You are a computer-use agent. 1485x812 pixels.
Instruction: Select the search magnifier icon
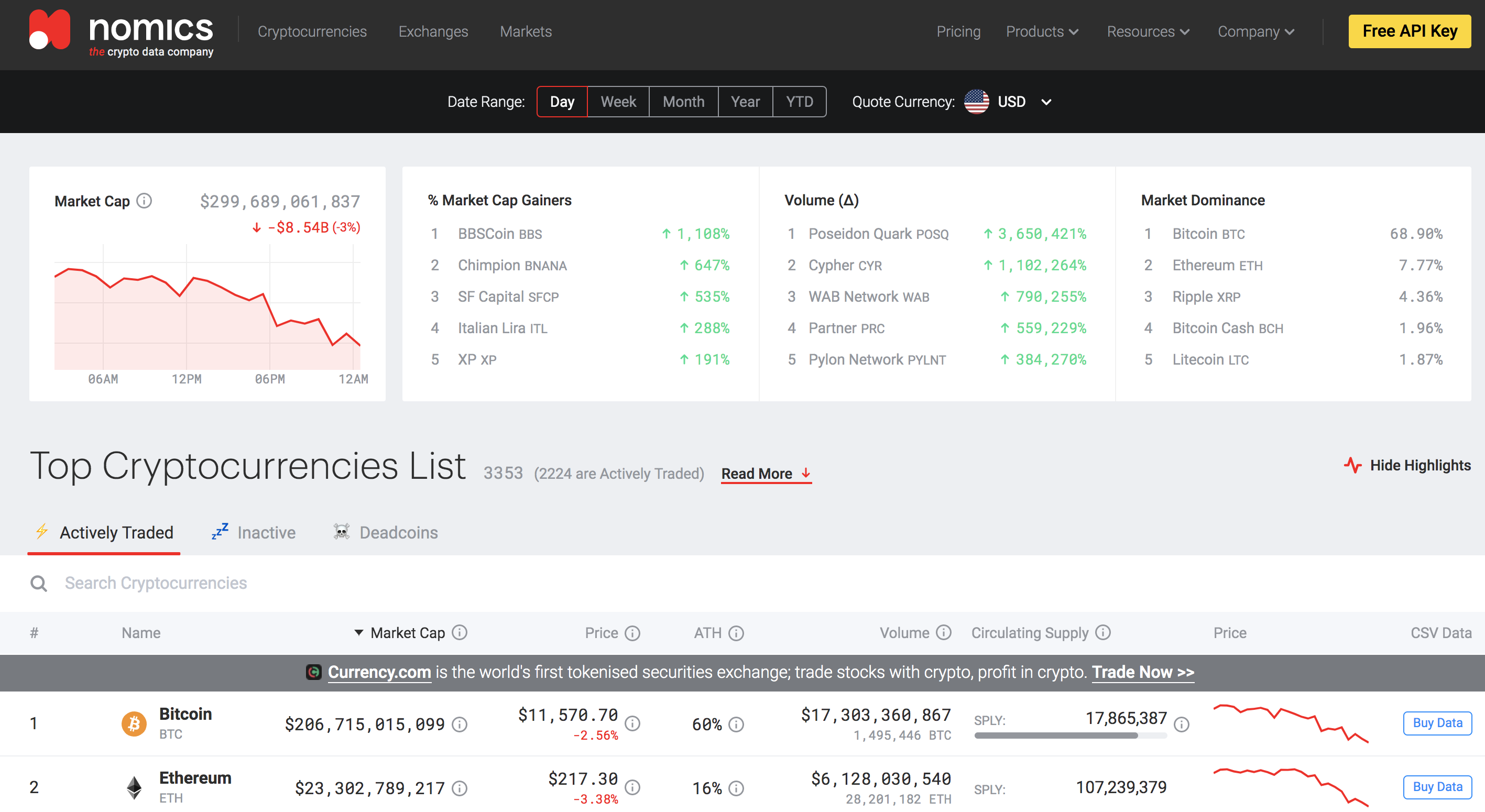pyautogui.click(x=39, y=583)
